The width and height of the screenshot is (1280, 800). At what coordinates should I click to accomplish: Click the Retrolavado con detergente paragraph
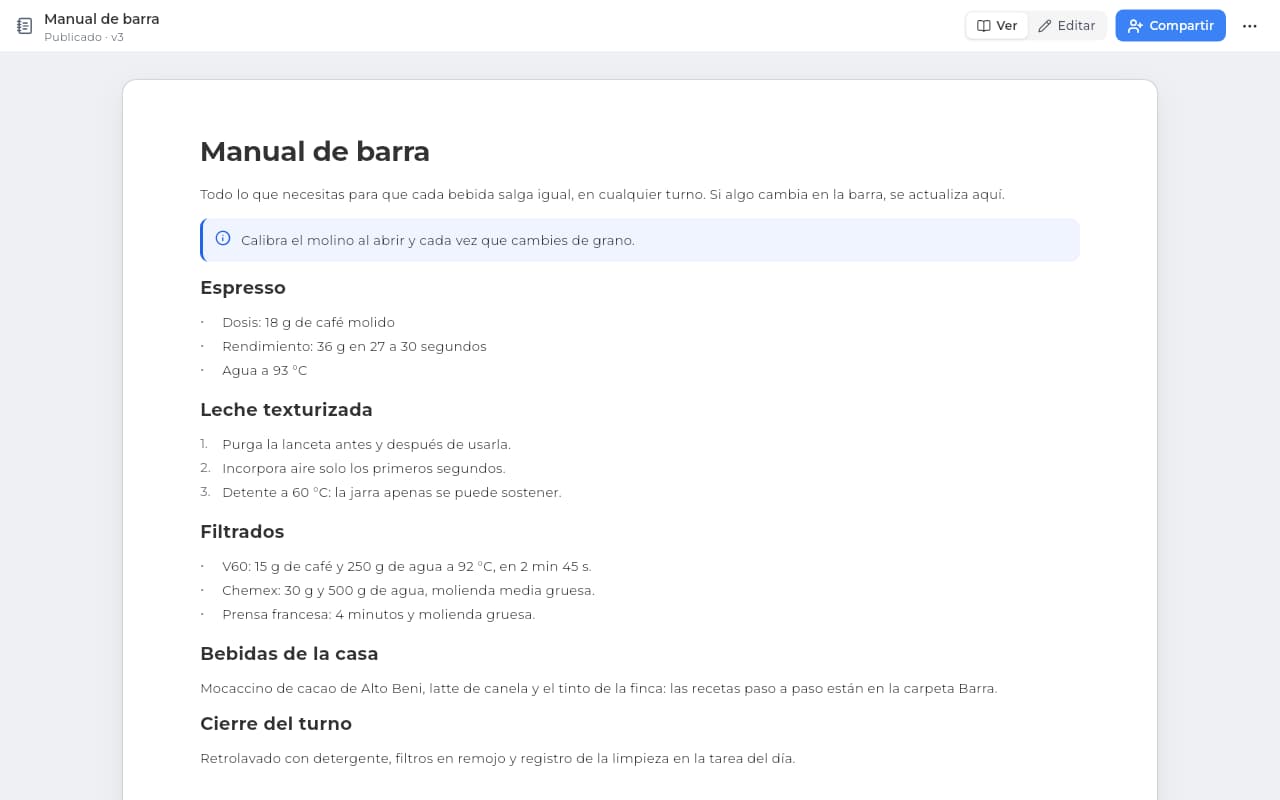pos(497,758)
